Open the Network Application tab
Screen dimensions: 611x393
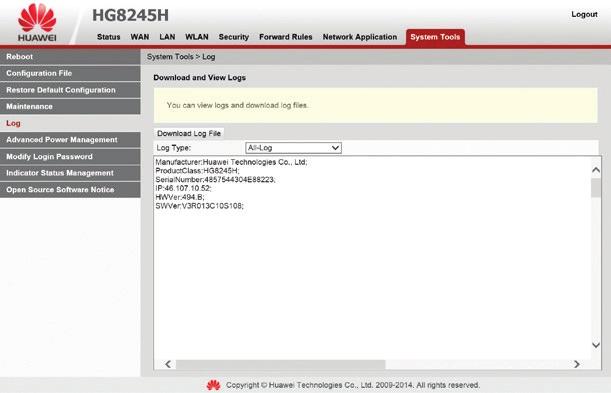pyautogui.click(x=360, y=37)
